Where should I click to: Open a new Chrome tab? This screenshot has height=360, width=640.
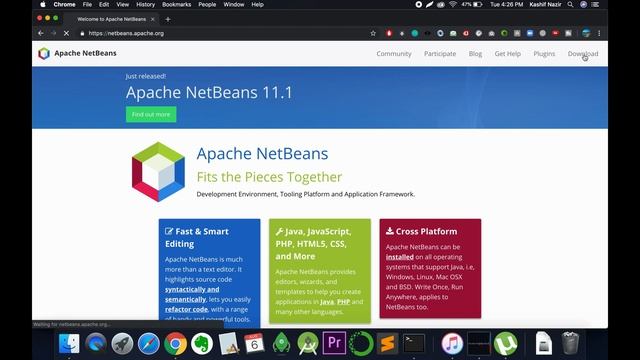168,19
